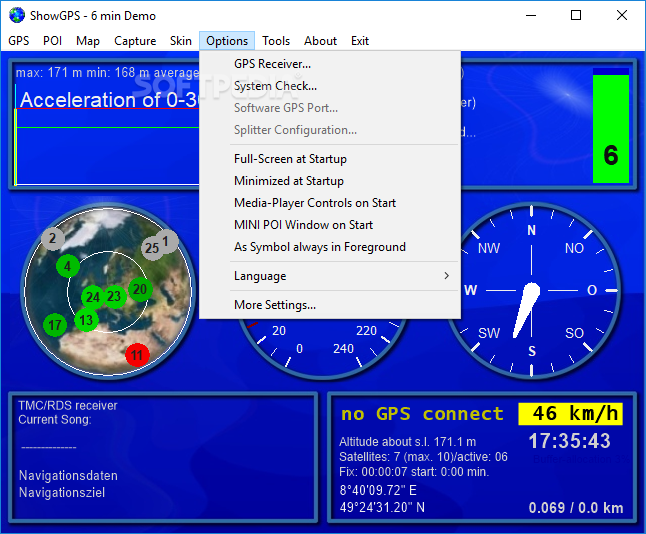Click the S label on compass
Image resolution: width=646 pixels, height=534 pixels.
(532, 351)
